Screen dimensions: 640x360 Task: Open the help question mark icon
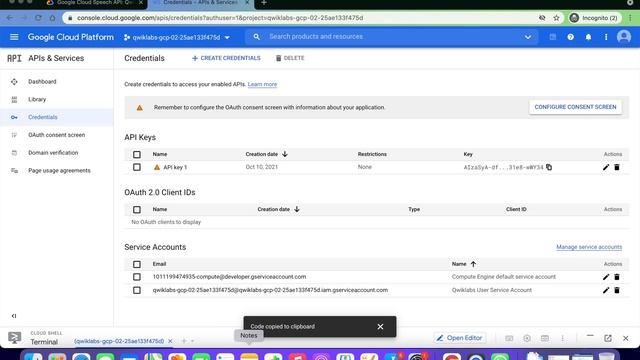pos(570,37)
